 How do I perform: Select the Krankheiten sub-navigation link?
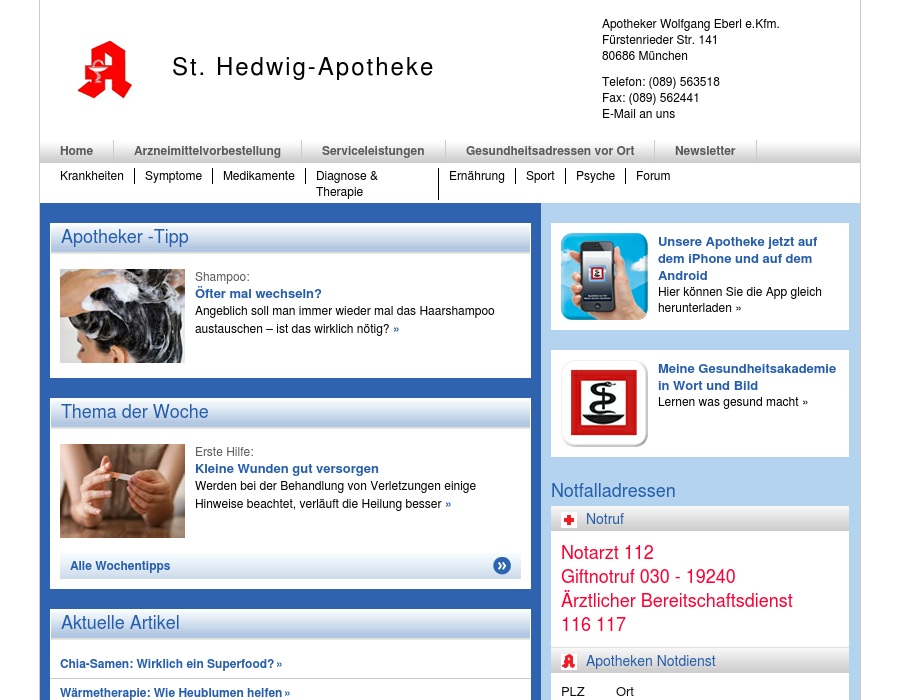pyautogui.click(x=92, y=176)
